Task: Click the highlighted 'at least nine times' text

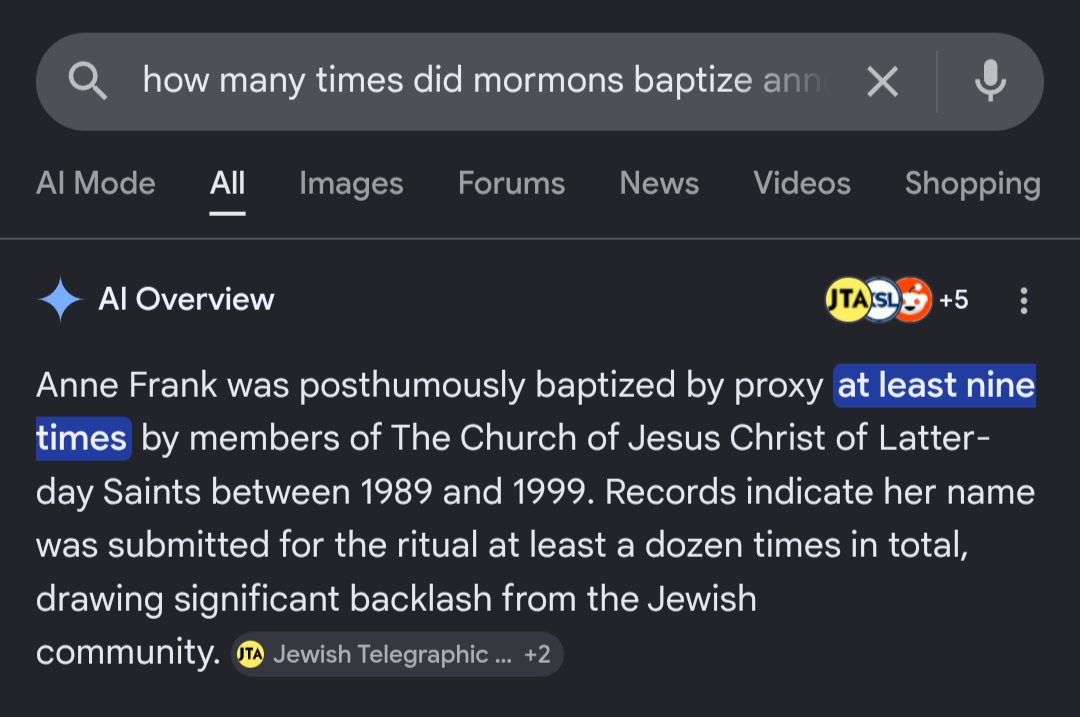Action: (935, 385)
